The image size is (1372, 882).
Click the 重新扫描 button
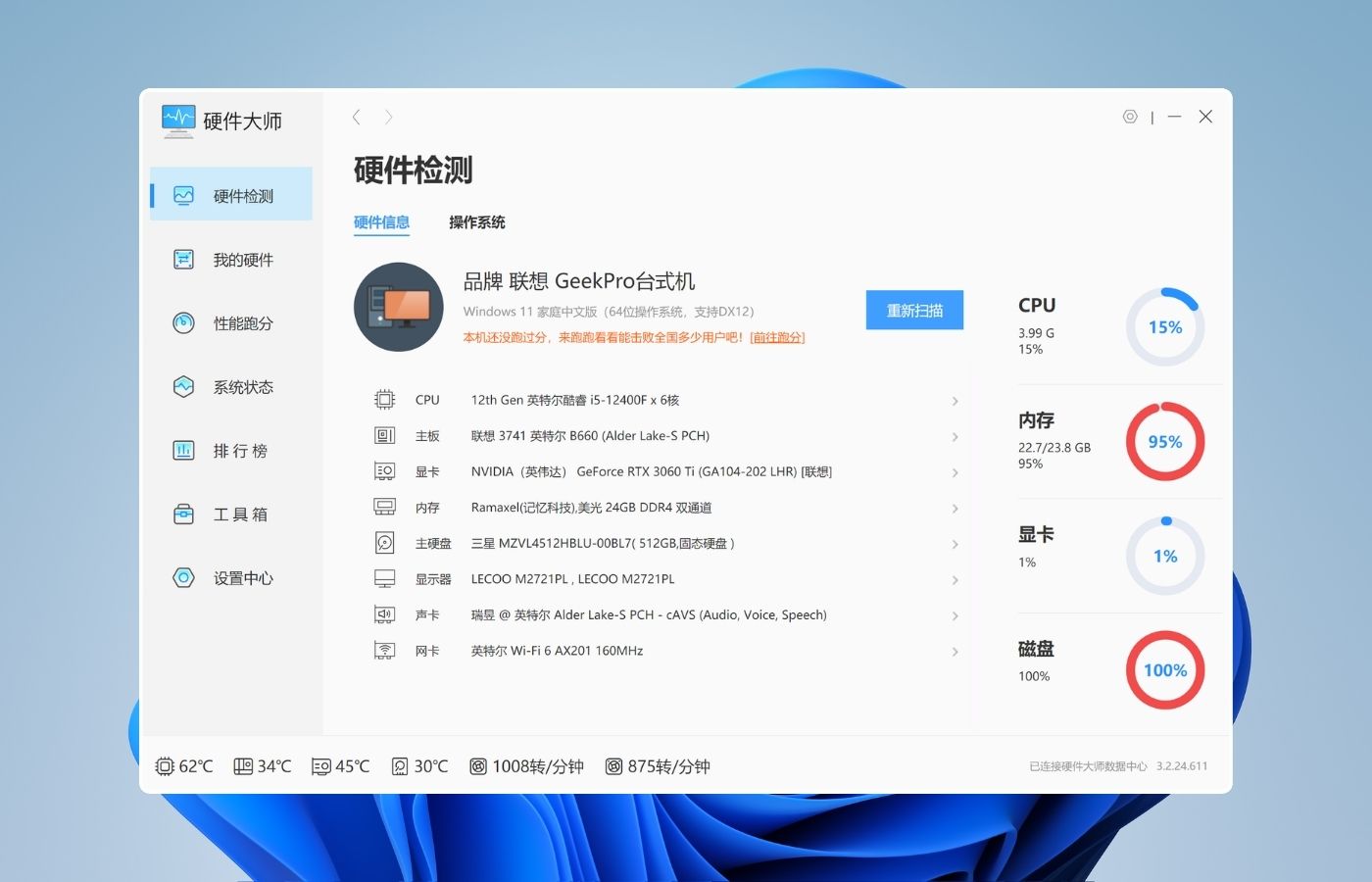(914, 310)
